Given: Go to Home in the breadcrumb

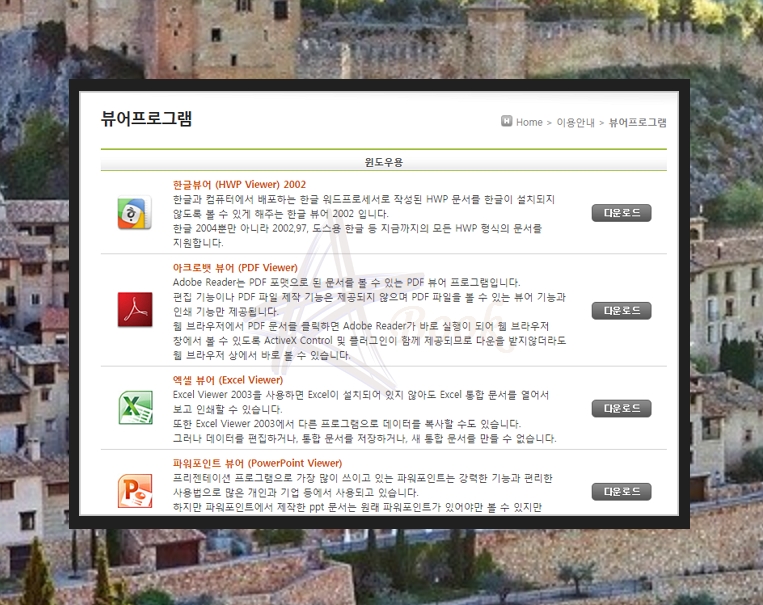Looking at the screenshot, I should (529, 122).
